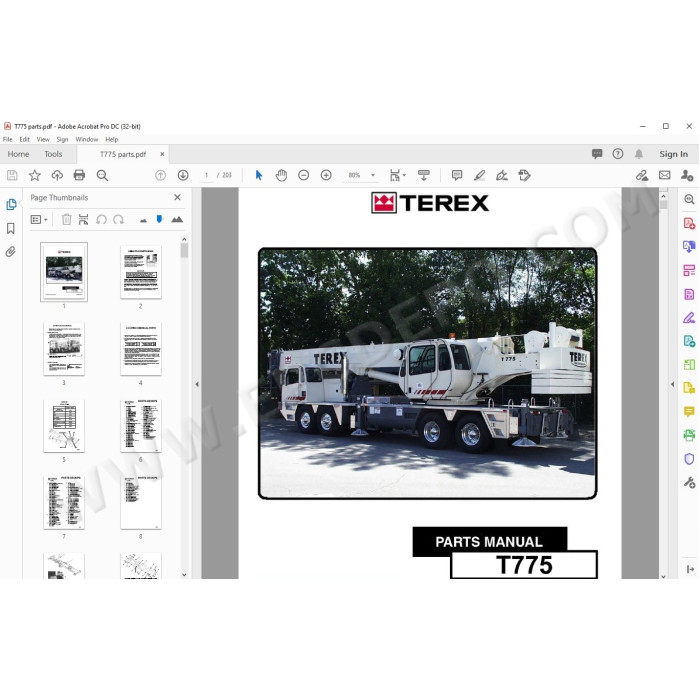Click the page number input field
The image size is (700, 700).
(x=206, y=175)
